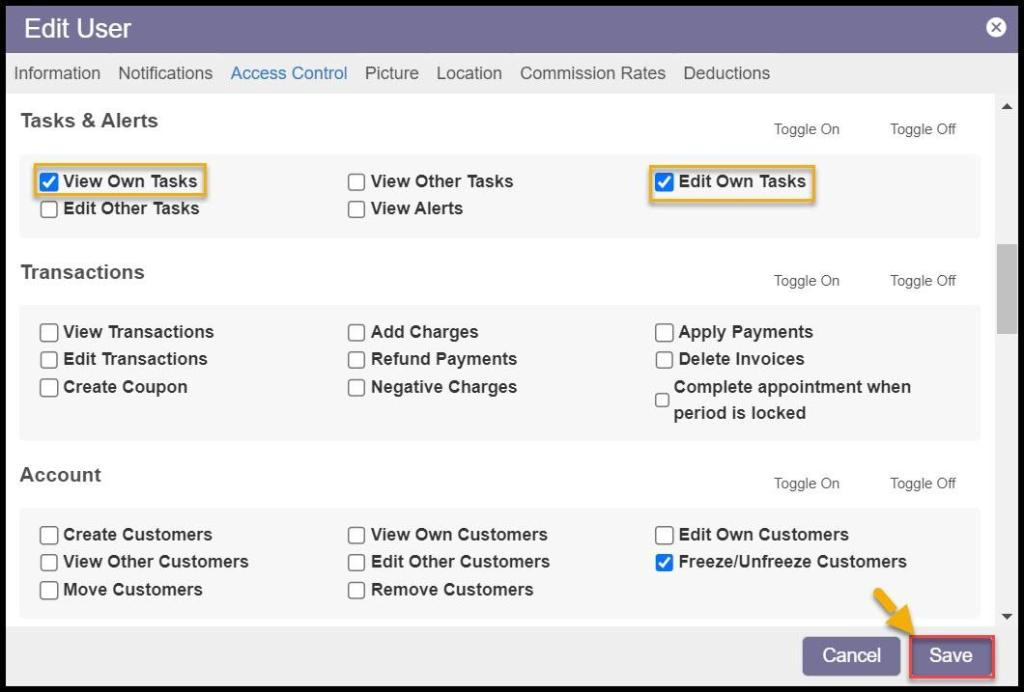
Task: Click the vertical scrollbar thumb
Action: pos(1006,288)
